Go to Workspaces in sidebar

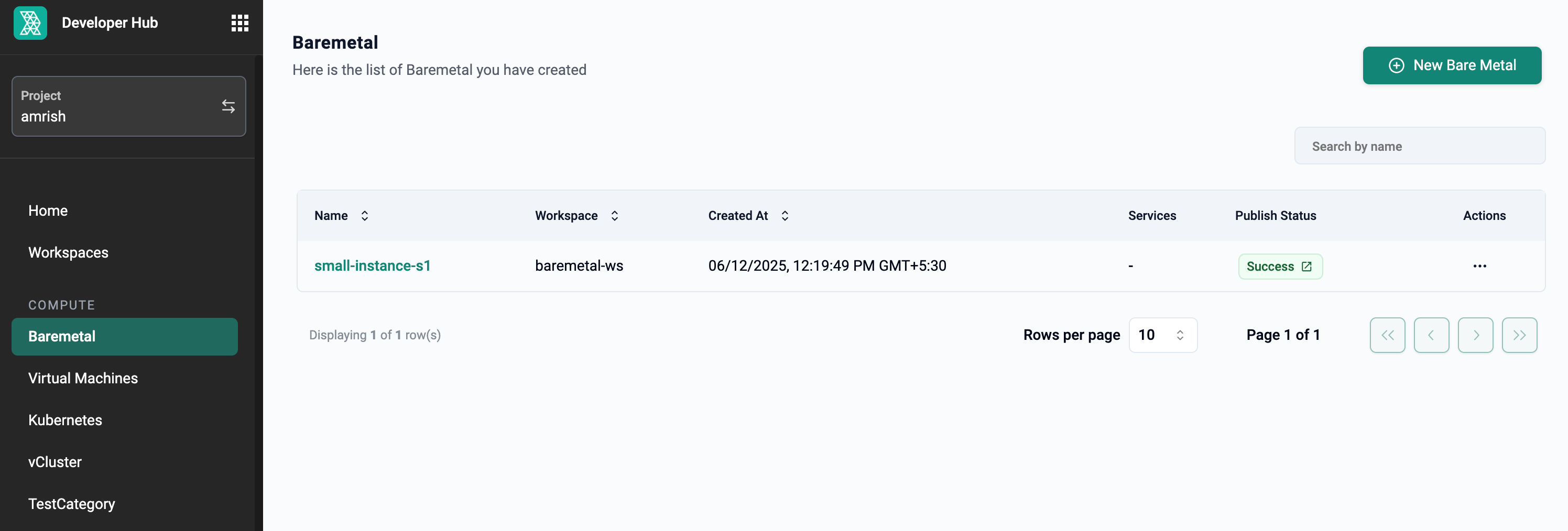point(68,252)
